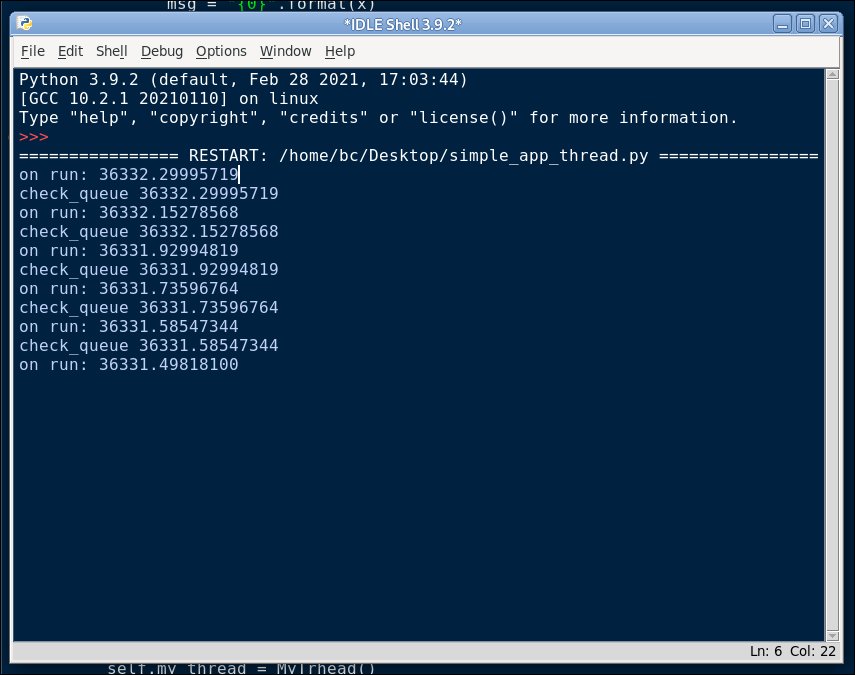Open the Window menu
The height and width of the screenshot is (675, 855).
(x=285, y=51)
